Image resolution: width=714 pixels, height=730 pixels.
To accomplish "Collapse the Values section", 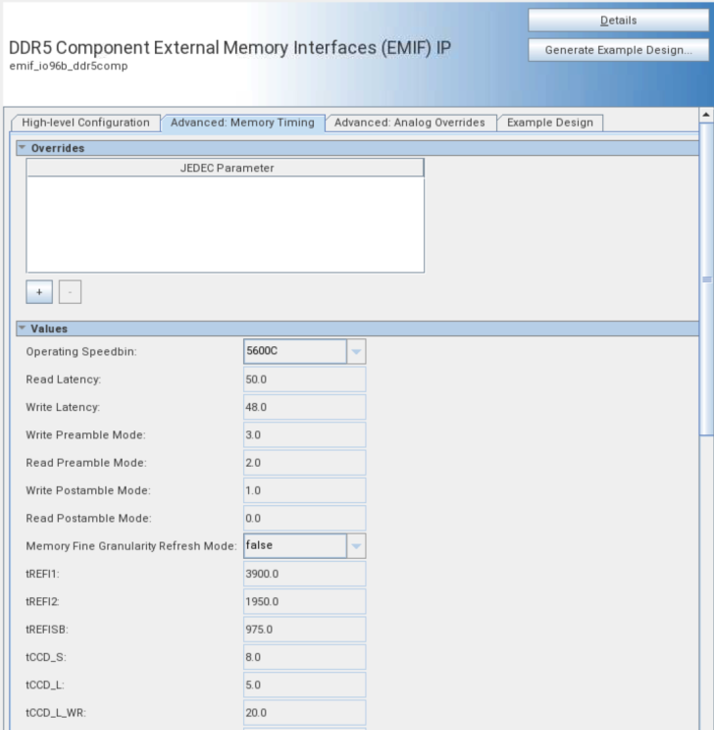I will 22,328.
